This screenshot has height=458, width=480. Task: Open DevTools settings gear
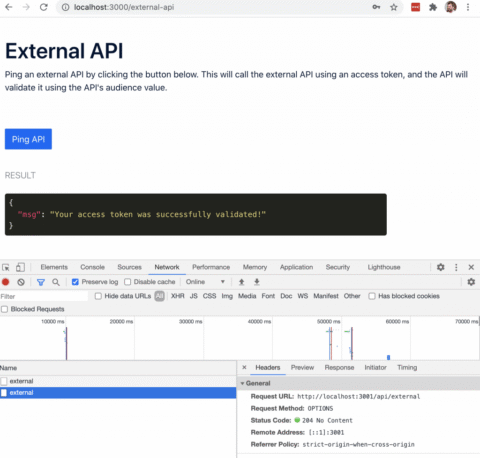tap(441, 267)
